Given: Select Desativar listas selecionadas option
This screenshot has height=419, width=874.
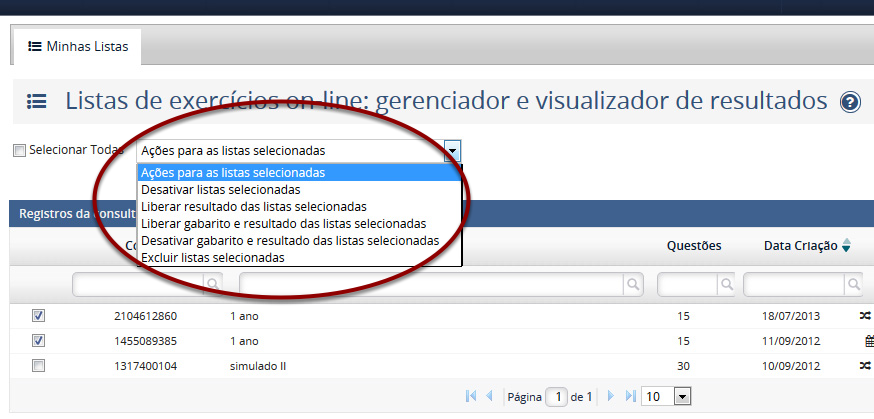Looking at the screenshot, I should click(220, 189).
